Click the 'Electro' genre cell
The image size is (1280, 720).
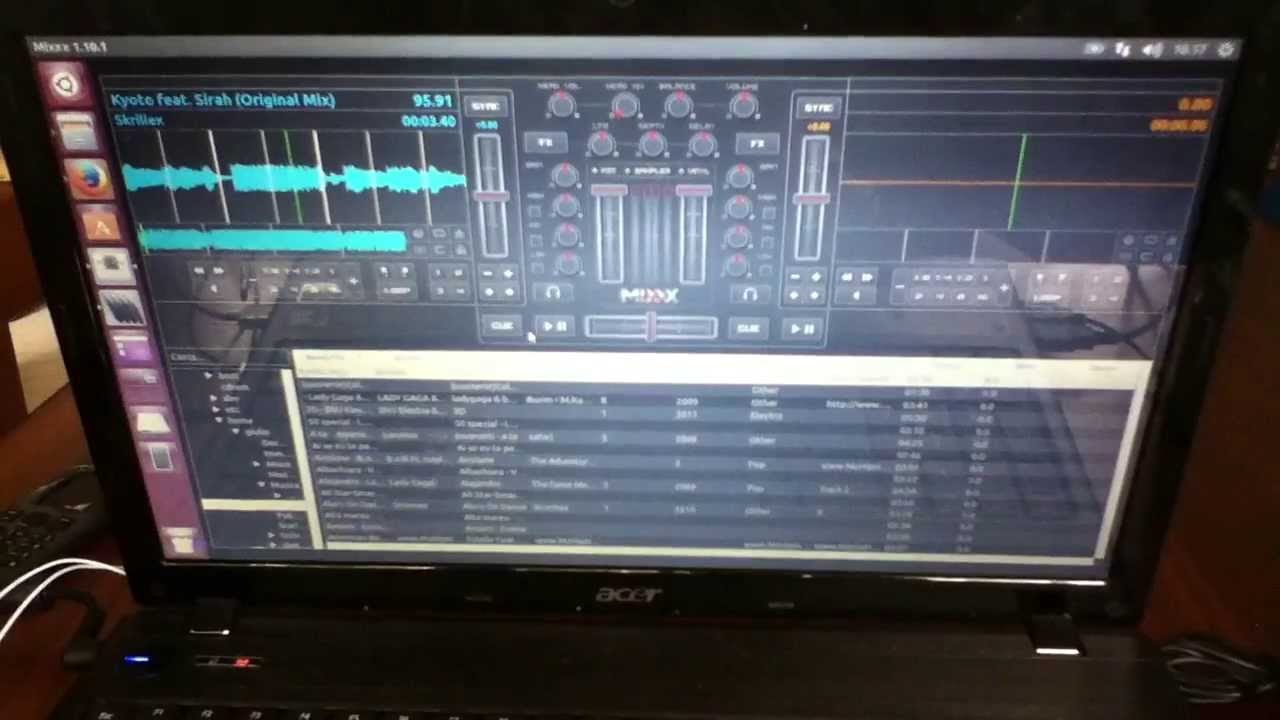tap(766, 414)
